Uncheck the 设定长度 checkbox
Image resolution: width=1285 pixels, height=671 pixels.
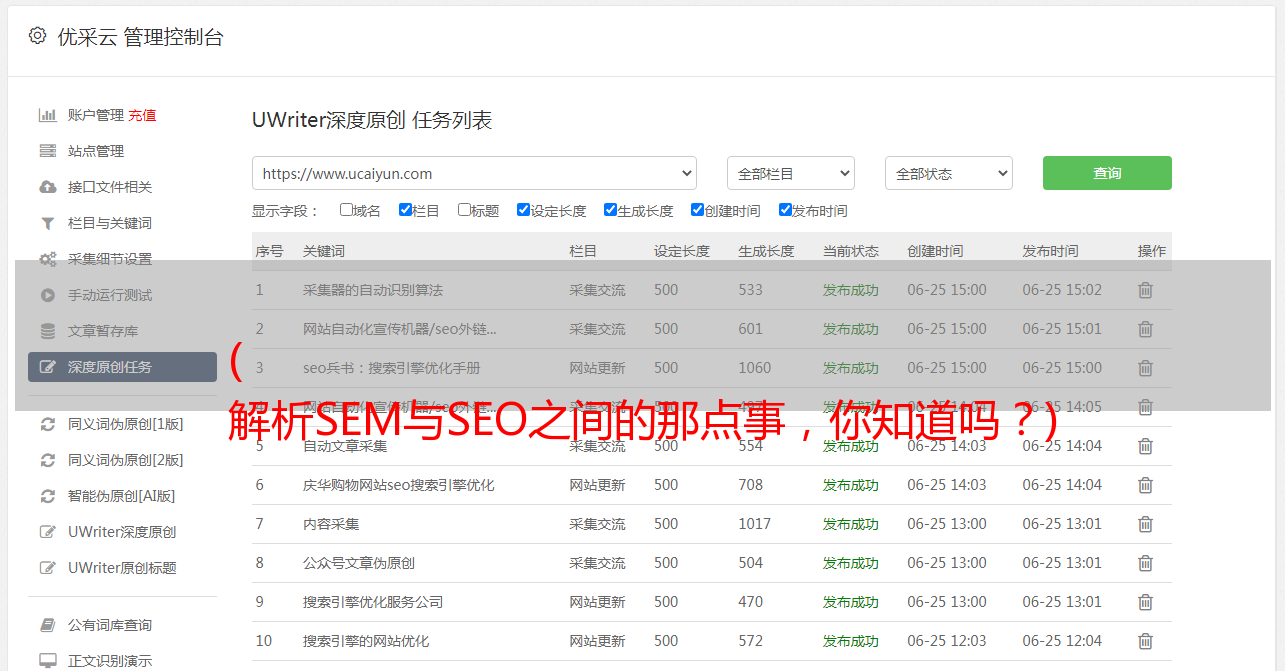523,210
